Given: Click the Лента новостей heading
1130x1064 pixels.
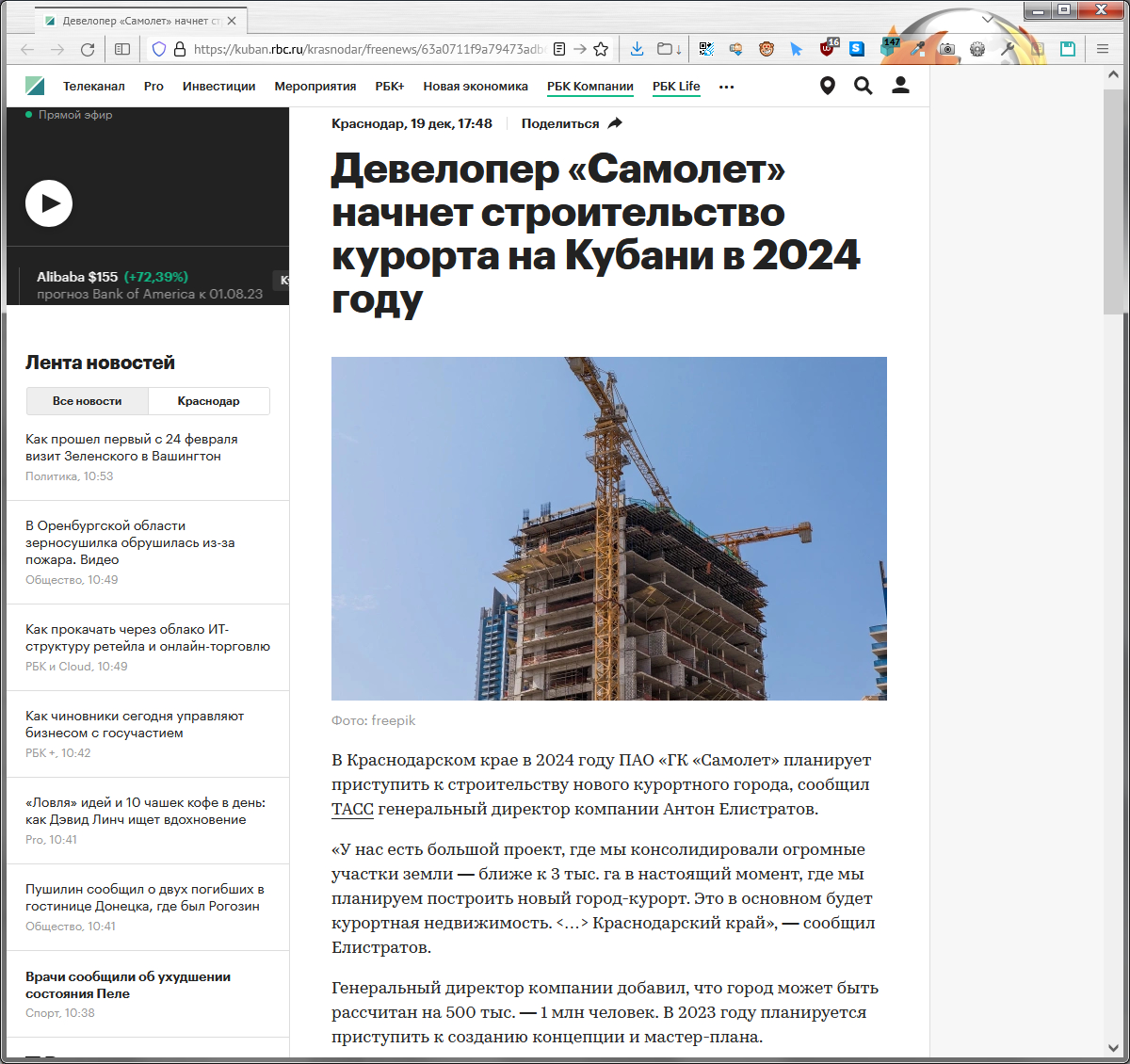Looking at the screenshot, I should (100, 363).
